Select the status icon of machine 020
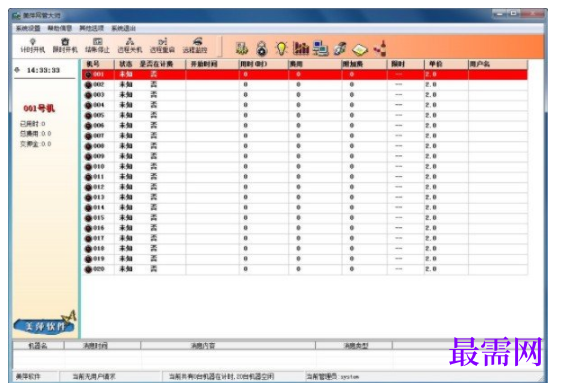 coord(88,270)
